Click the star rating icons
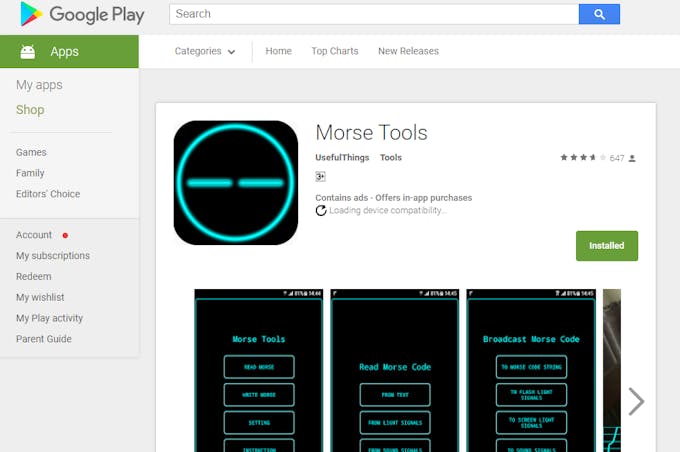This screenshot has height=452, width=680. click(x=583, y=157)
